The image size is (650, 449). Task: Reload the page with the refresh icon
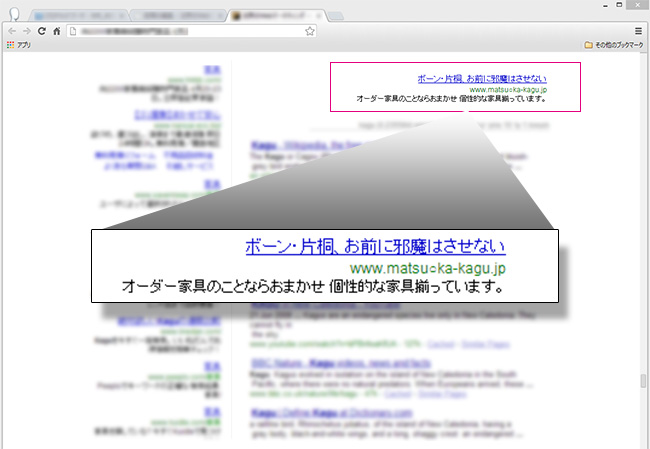[41, 31]
